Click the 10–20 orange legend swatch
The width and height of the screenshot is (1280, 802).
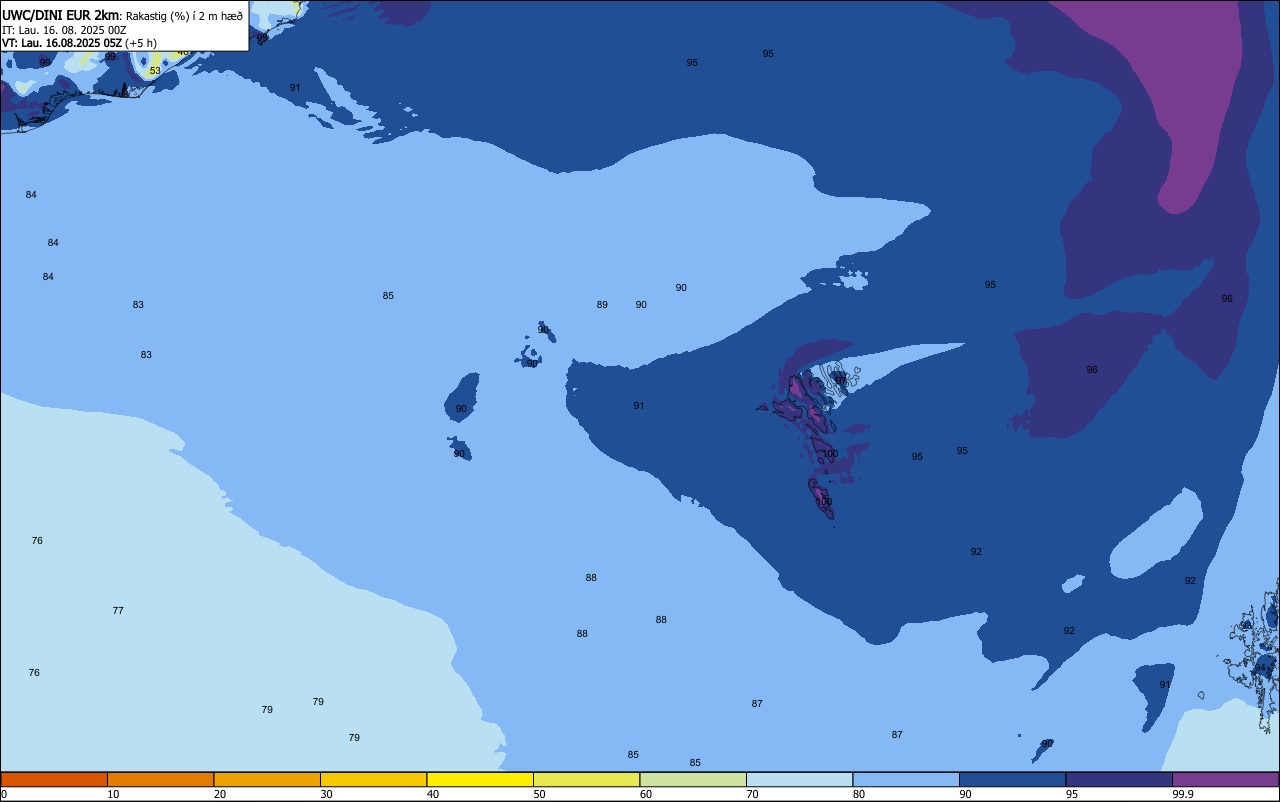pyautogui.click(x=160, y=779)
